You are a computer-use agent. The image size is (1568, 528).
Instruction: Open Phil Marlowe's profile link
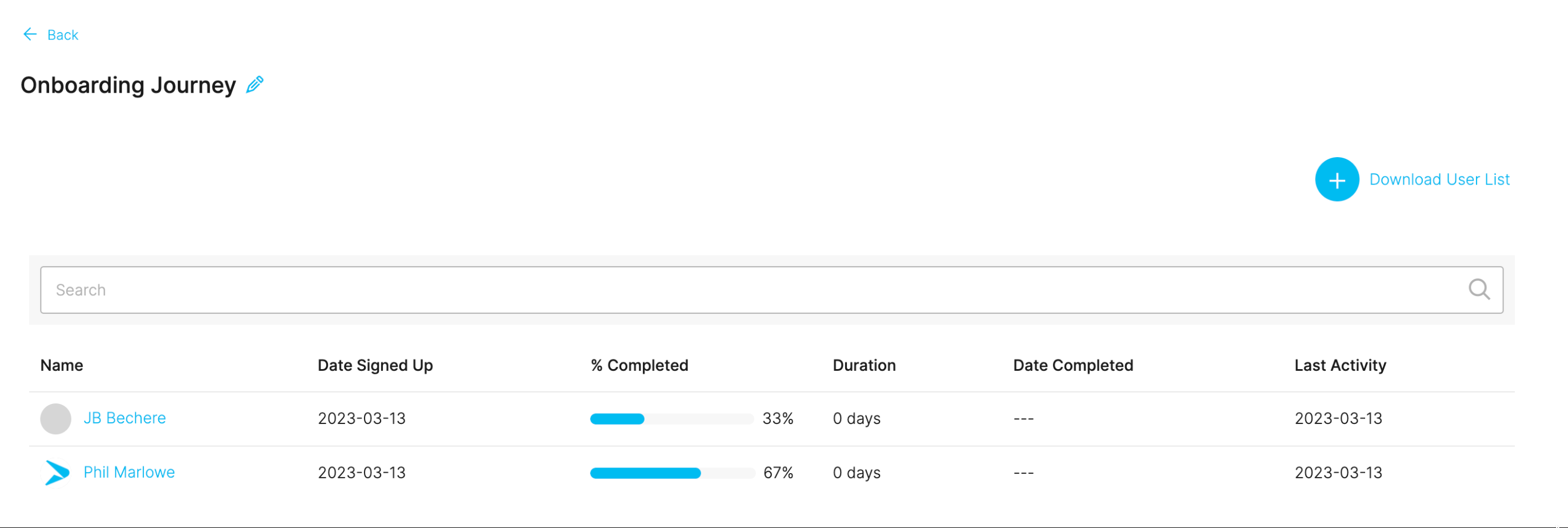tap(129, 473)
